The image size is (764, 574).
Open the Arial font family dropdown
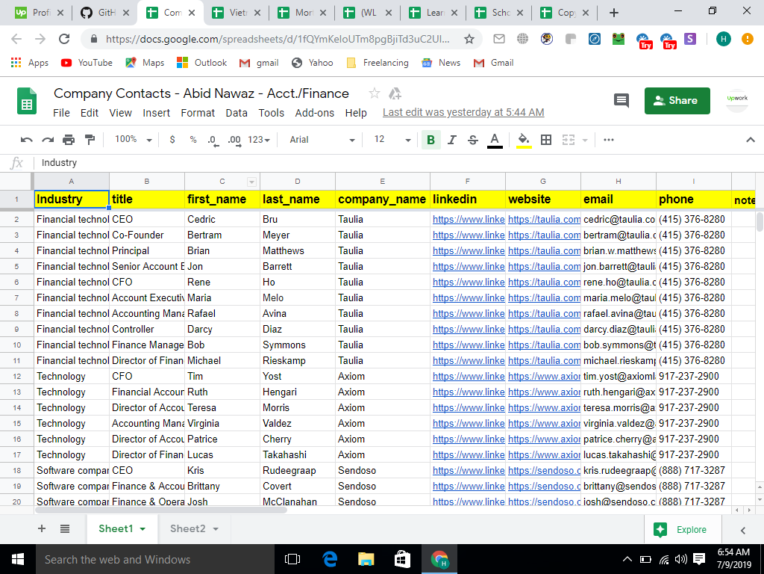pos(322,140)
